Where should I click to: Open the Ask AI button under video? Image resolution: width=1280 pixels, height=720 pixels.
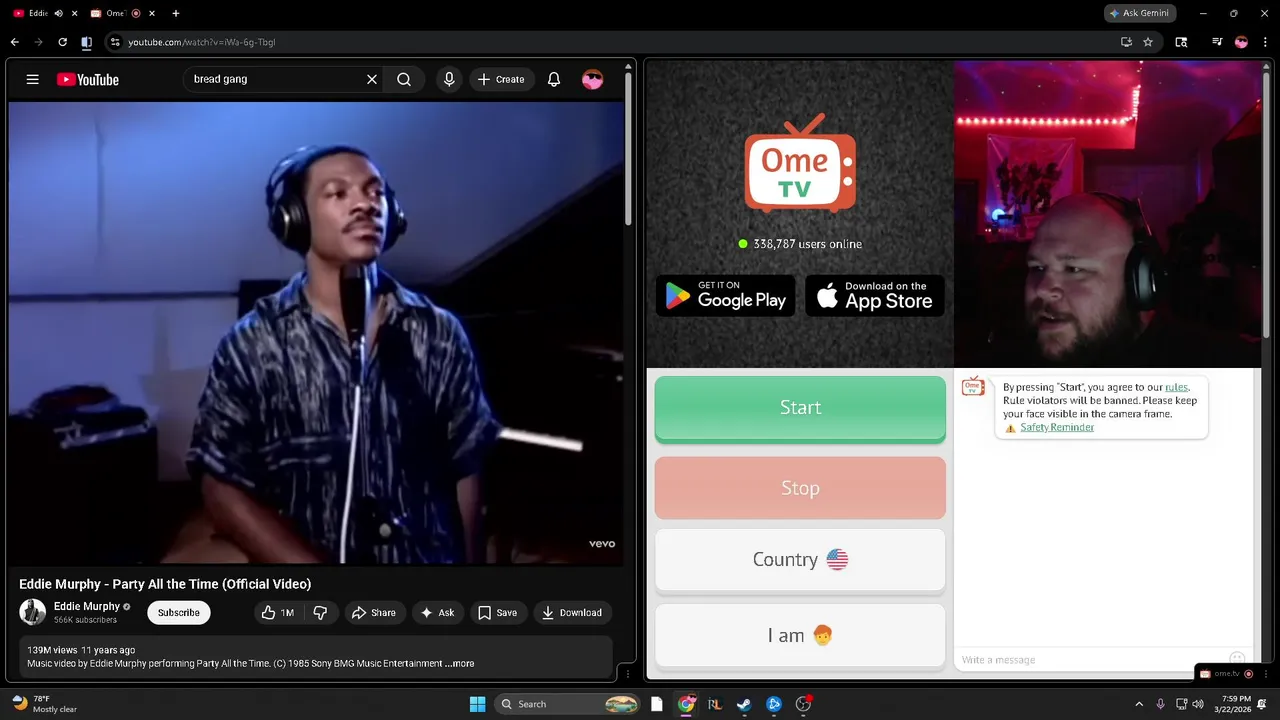coord(437,612)
